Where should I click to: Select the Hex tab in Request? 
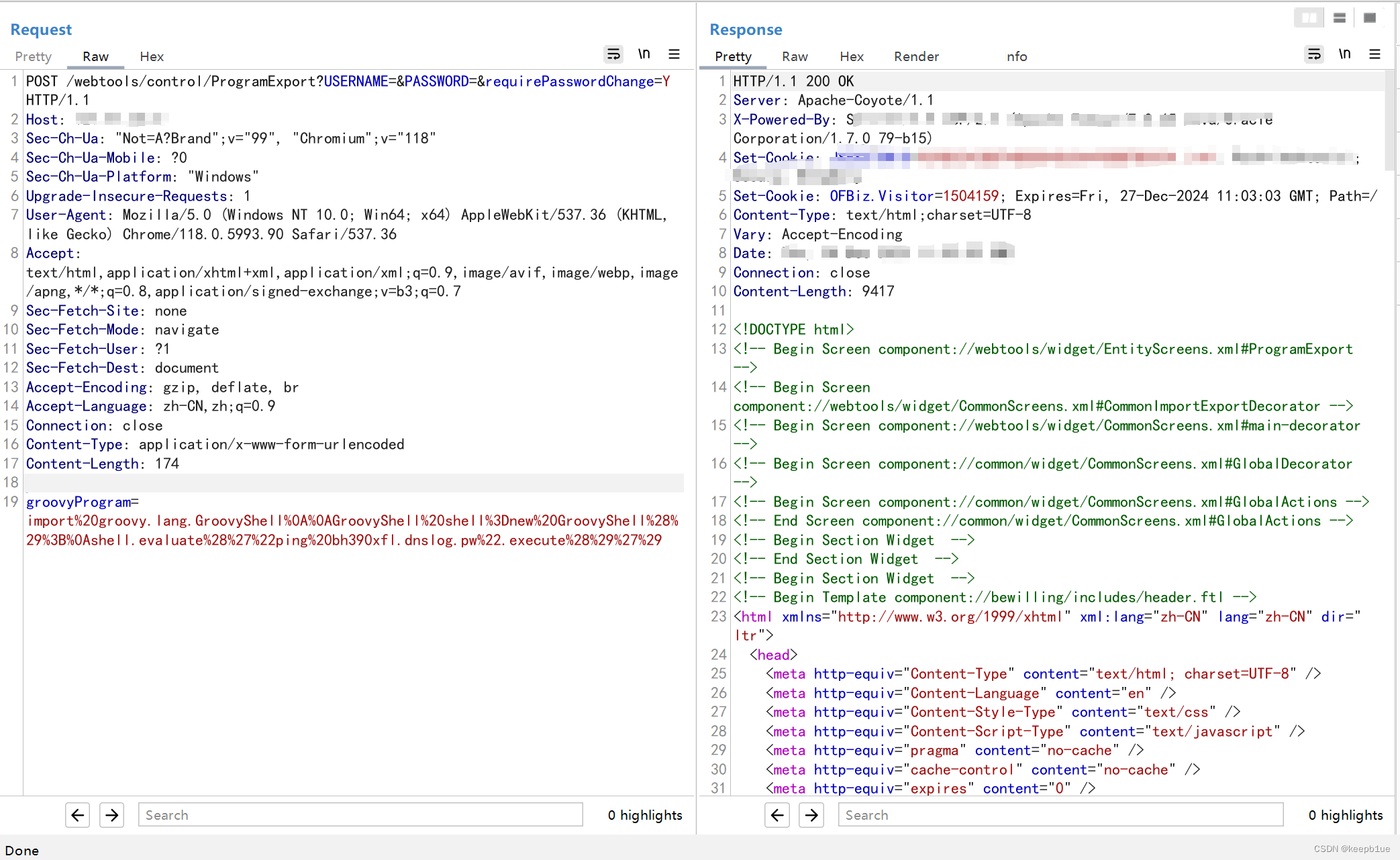coord(152,57)
